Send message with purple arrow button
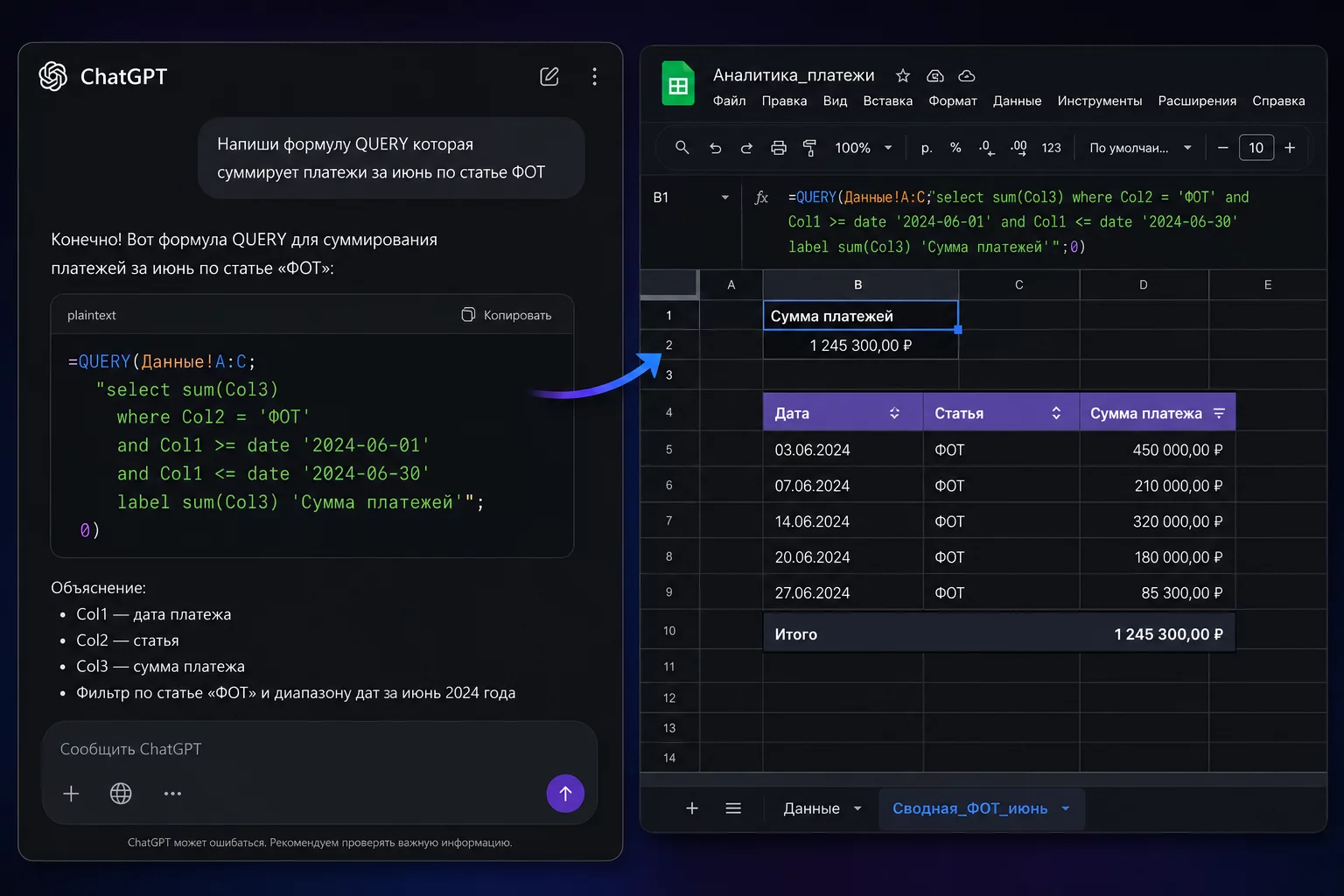This screenshot has height=896, width=1344. [565, 794]
